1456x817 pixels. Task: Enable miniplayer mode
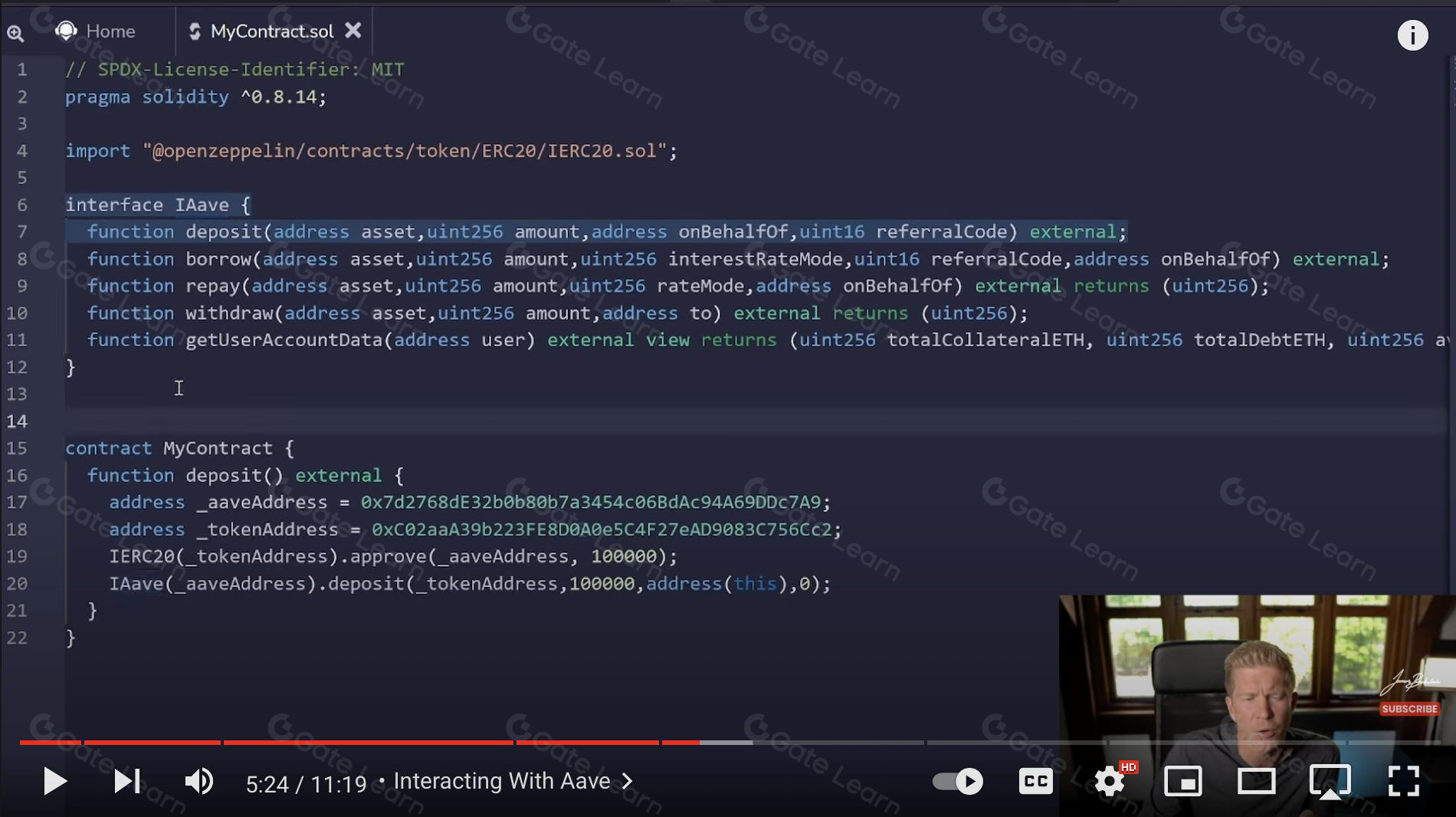1183,782
